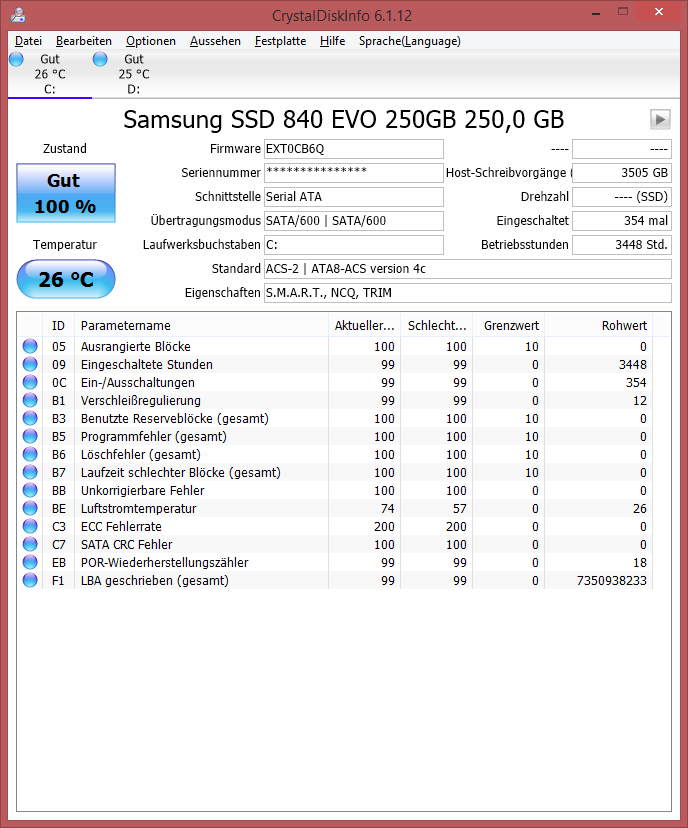
Task: Click the Schlecht... column header
Action: [x=437, y=325]
